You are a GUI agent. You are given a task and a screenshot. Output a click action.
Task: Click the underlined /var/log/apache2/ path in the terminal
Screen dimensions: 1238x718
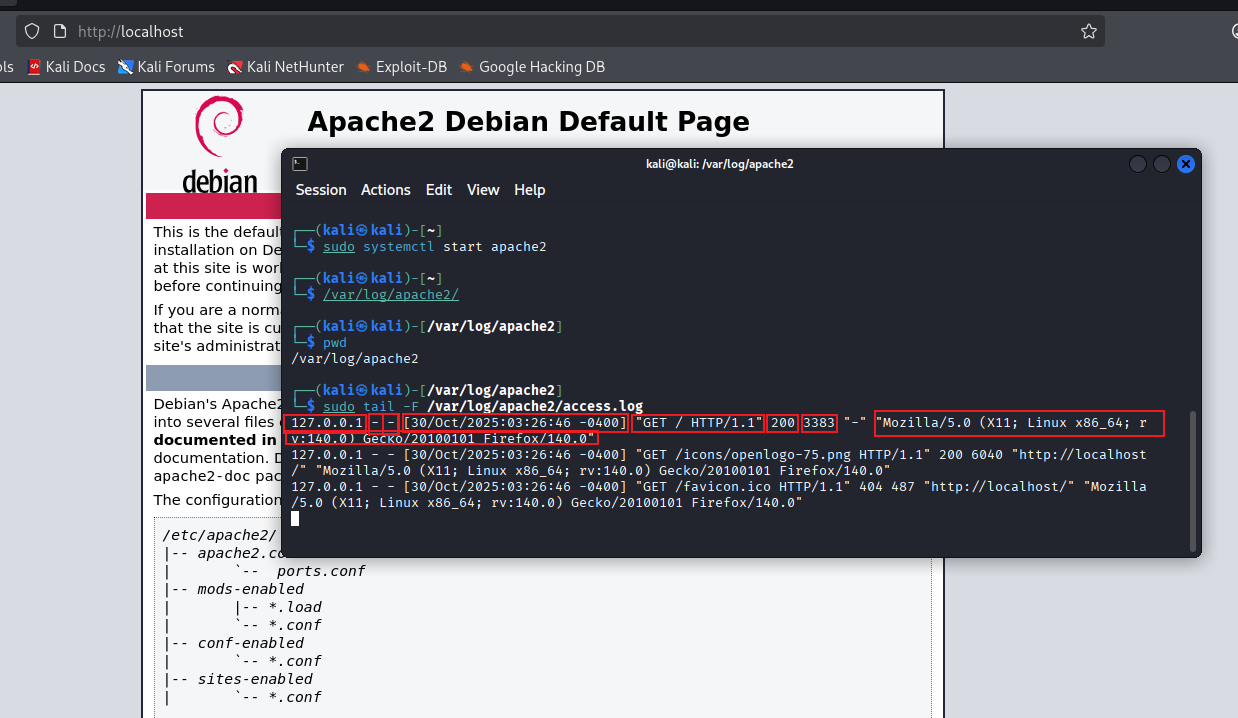pyautogui.click(x=391, y=294)
